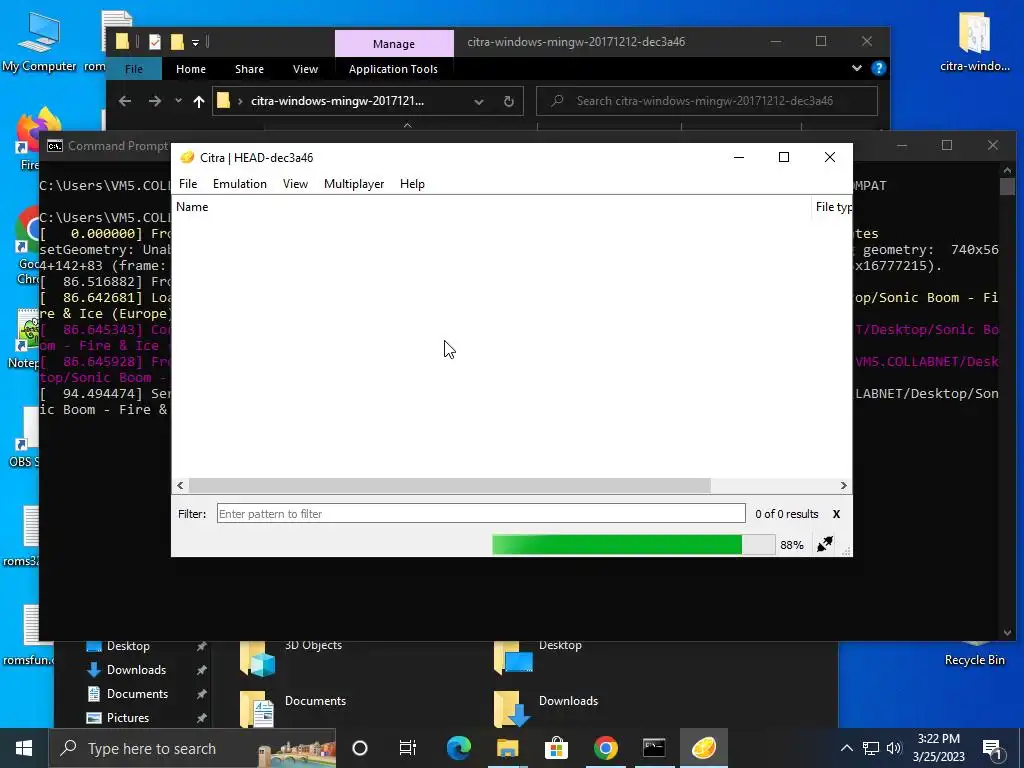
Task: Click the right arrow of Citra's horizontal scrollbar
Action: click(x=843, y=485)
